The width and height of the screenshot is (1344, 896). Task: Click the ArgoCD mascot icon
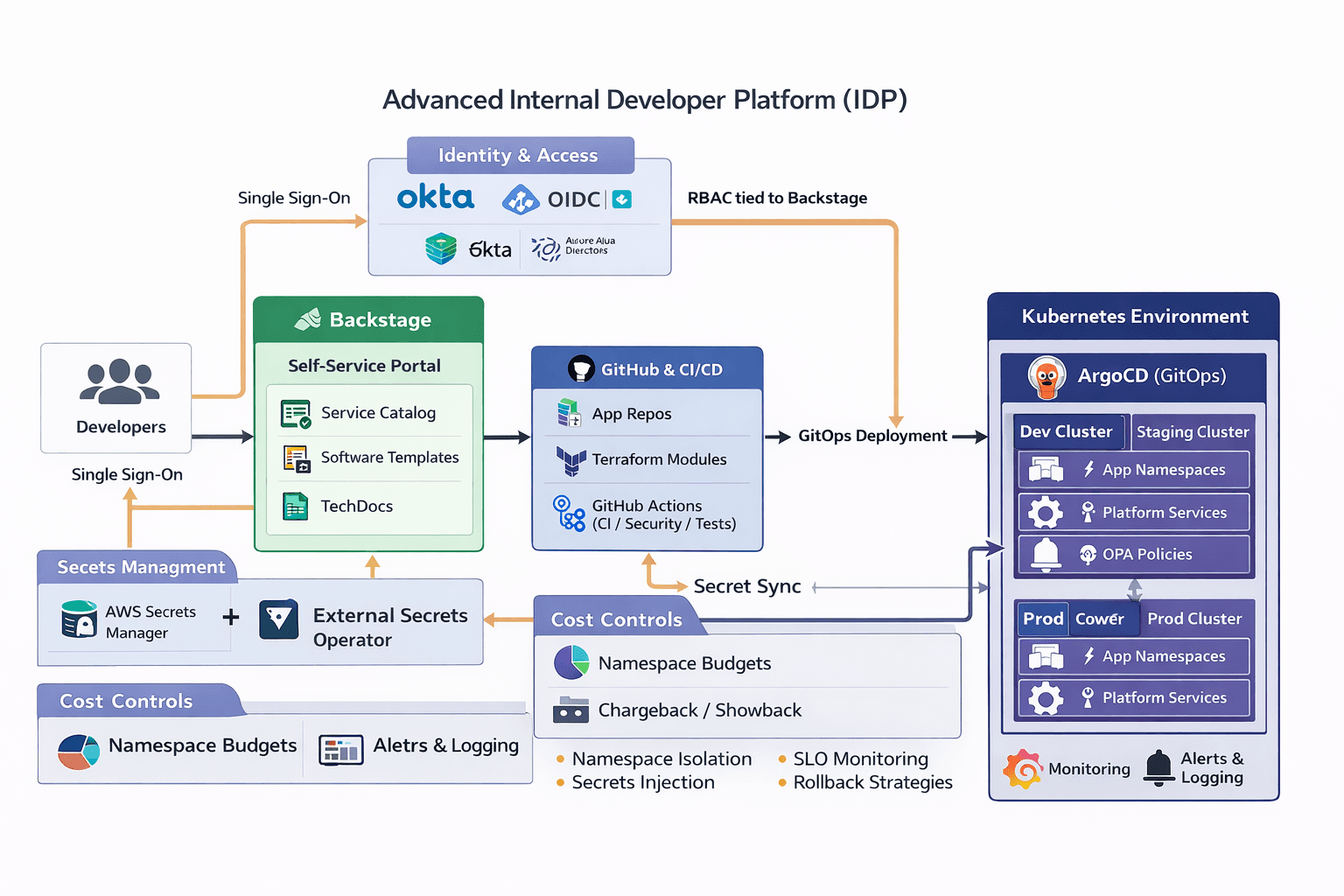coord(1046,377)
